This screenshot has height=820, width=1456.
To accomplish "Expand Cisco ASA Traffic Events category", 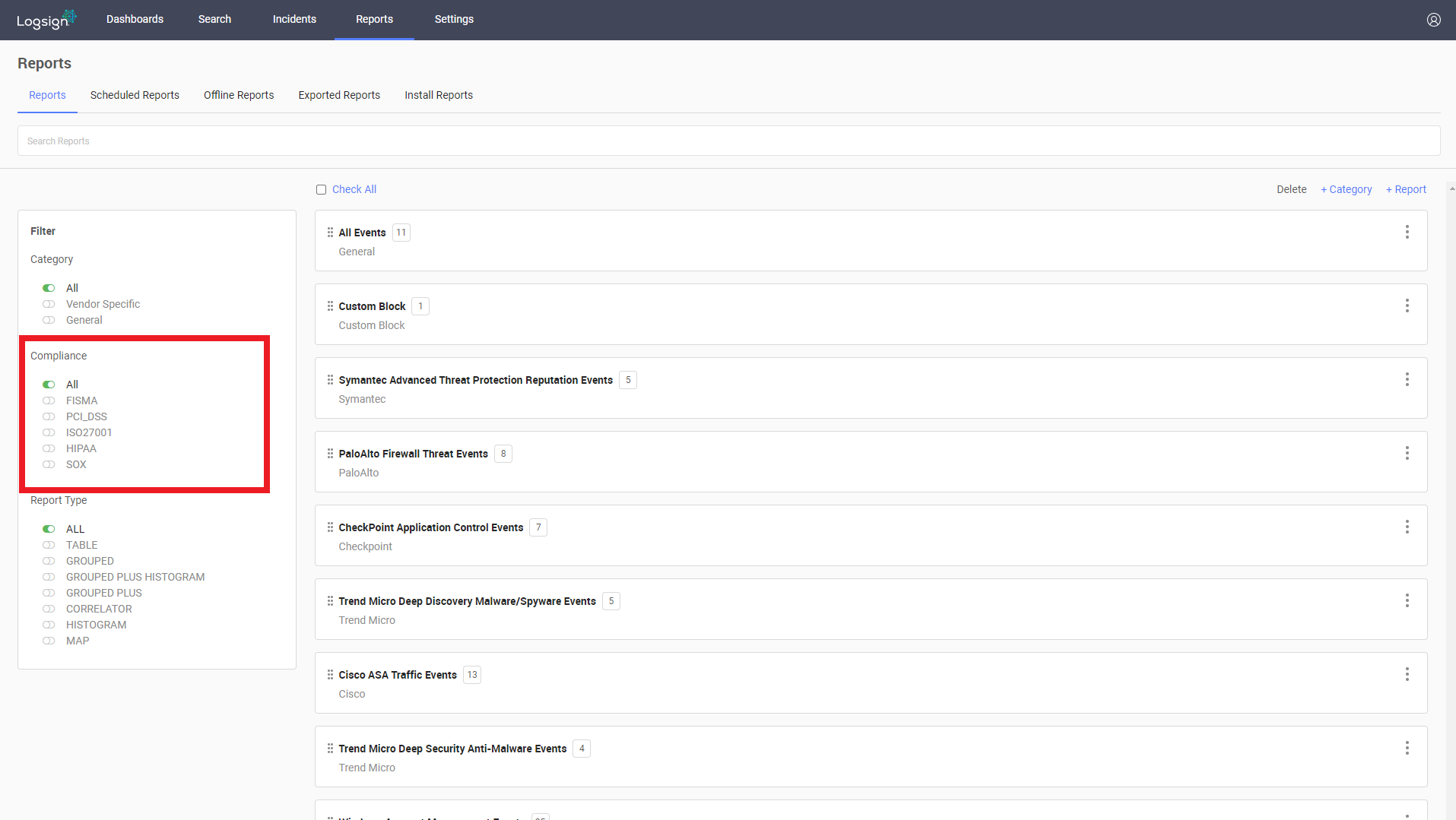I will click(871, 682).
